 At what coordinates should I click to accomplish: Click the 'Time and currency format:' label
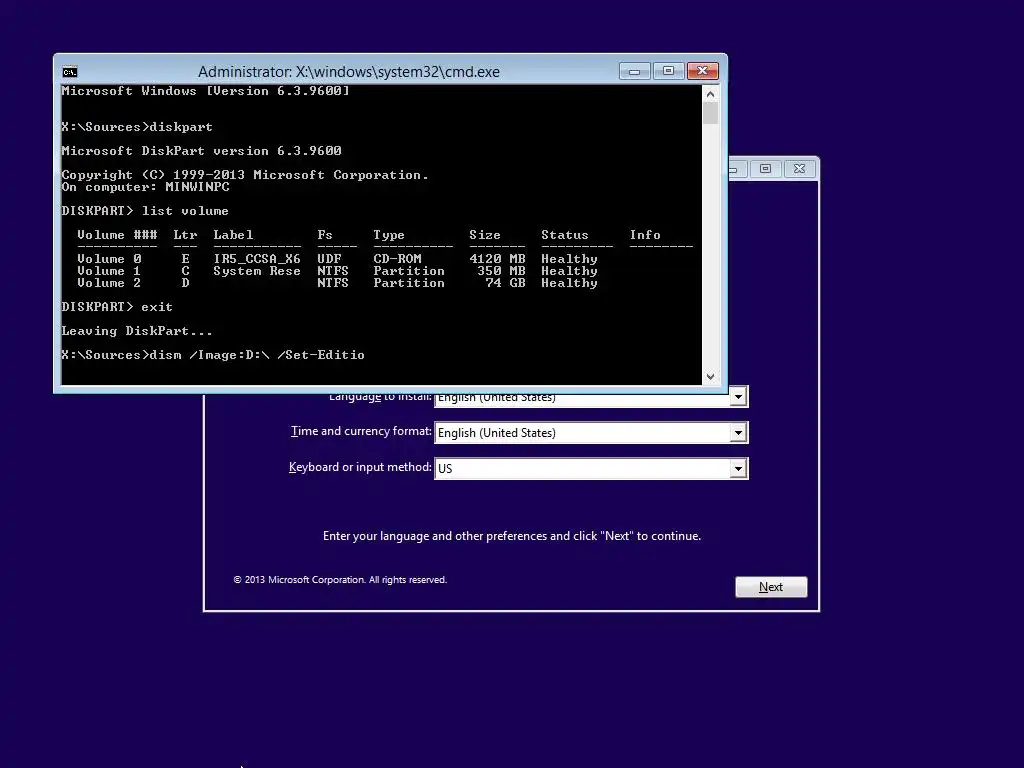pyautogui.click(x=361, y=431)
